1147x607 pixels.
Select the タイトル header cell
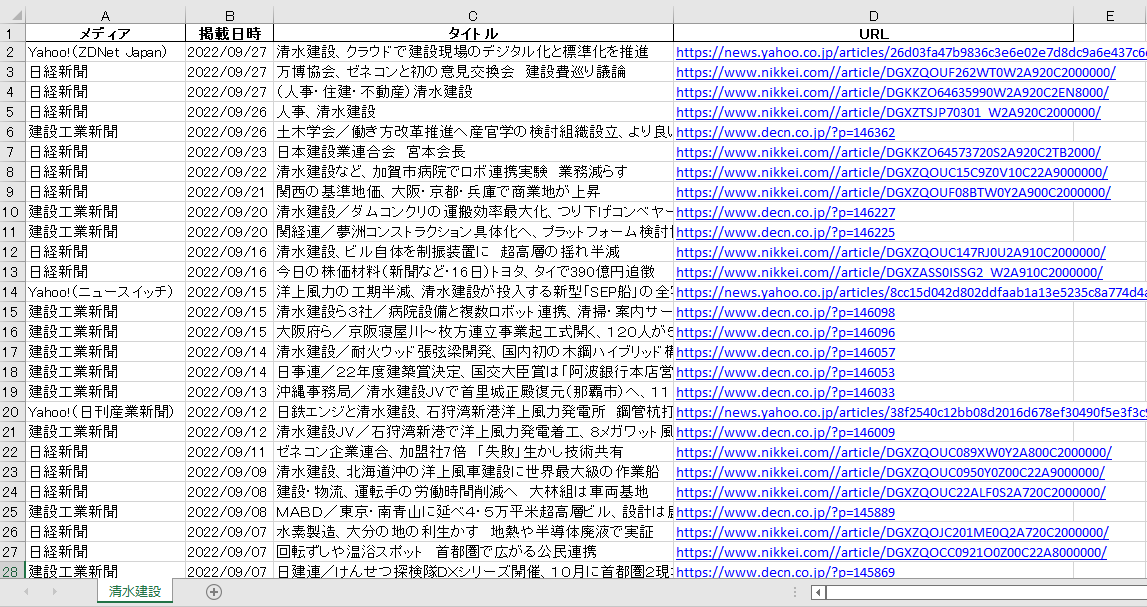pos(473,33)
